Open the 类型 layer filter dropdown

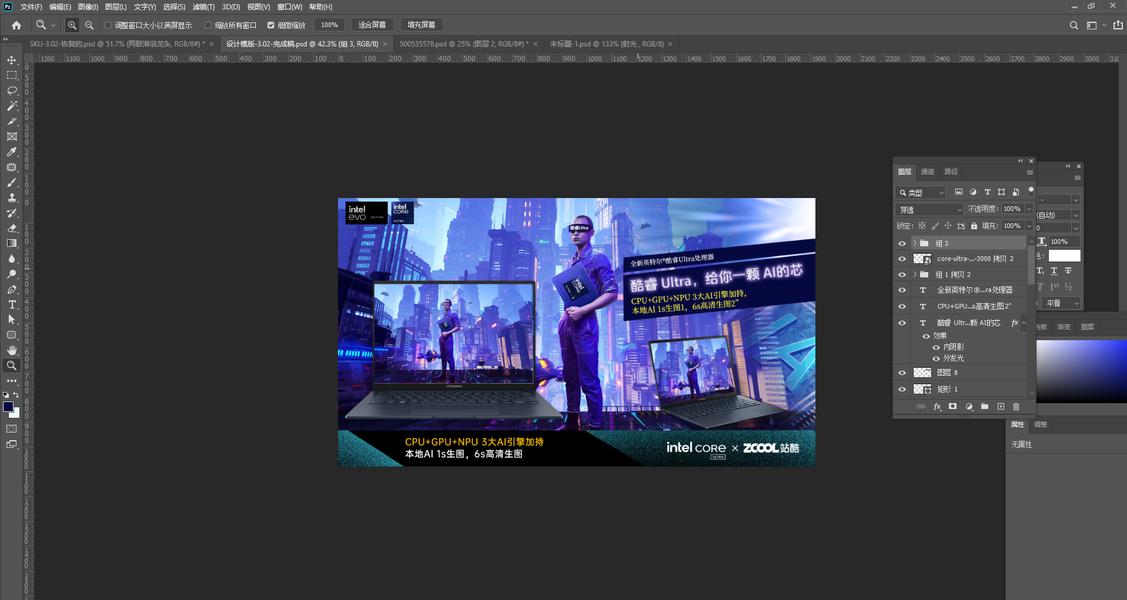point(921,193)
